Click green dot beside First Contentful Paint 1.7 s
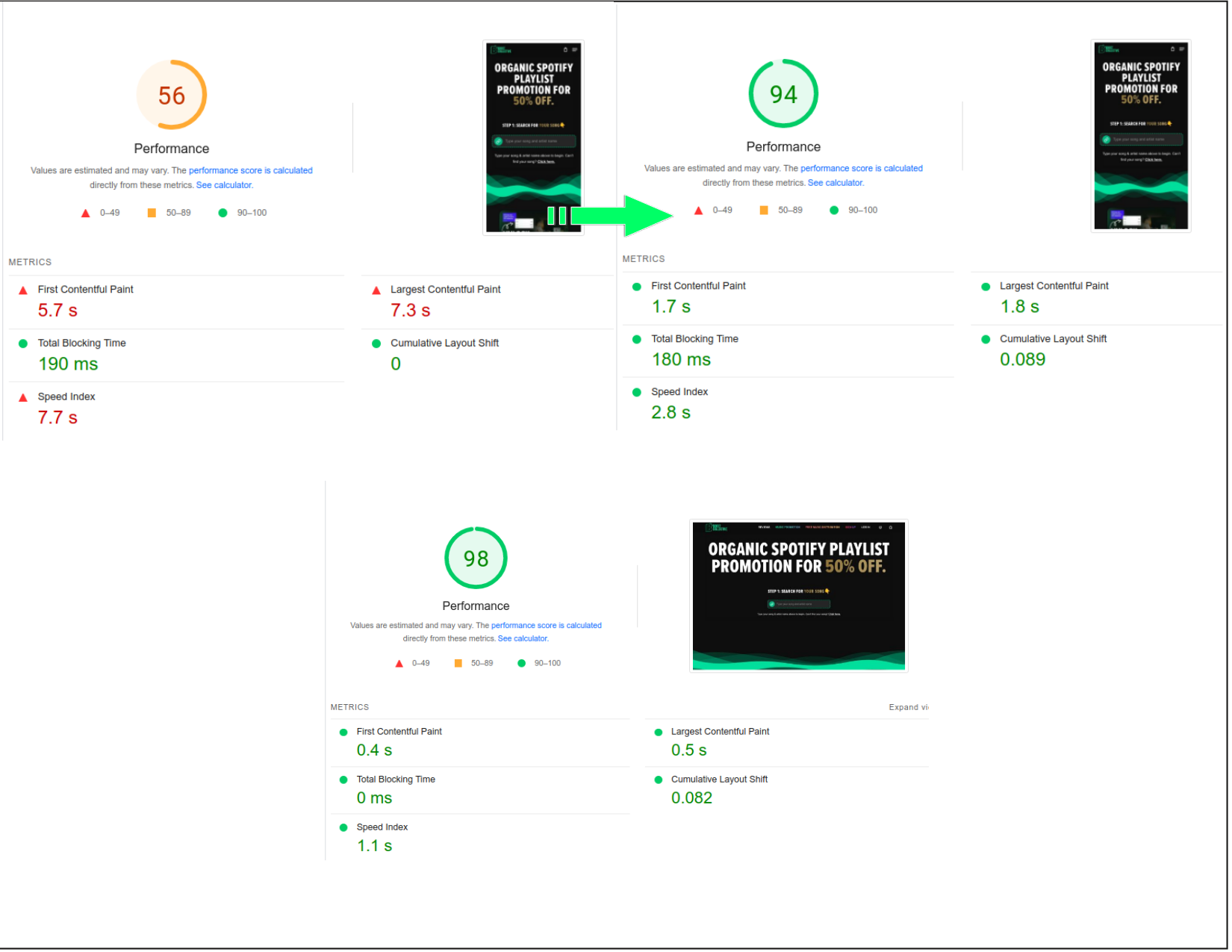The height and width of the screenshot is (952, 1232). 637,286
